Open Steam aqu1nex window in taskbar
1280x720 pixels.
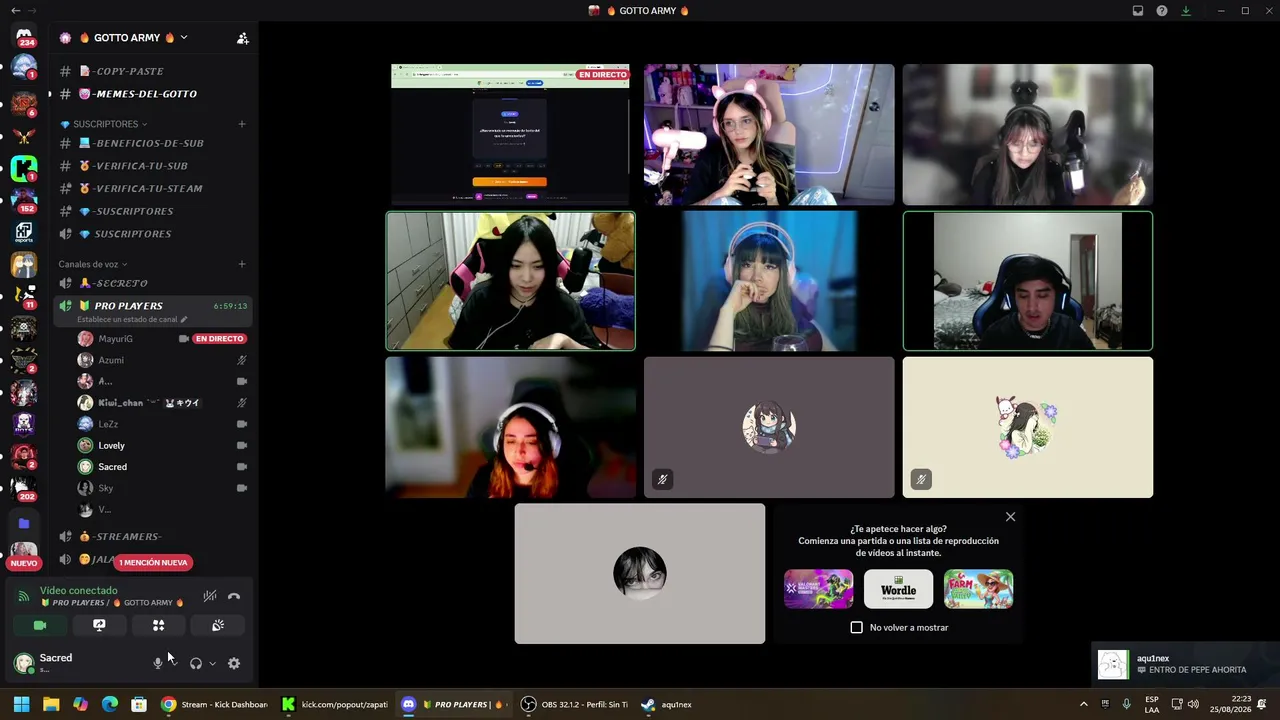[667, 704]
